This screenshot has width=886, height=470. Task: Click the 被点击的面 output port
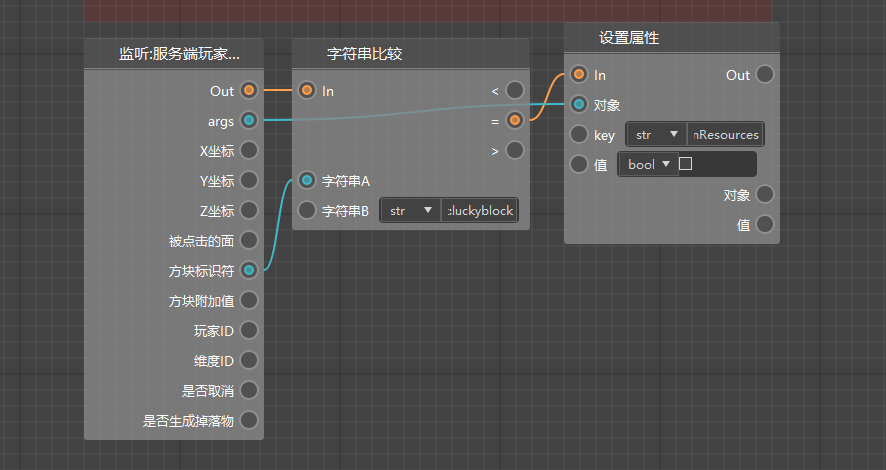249,240
